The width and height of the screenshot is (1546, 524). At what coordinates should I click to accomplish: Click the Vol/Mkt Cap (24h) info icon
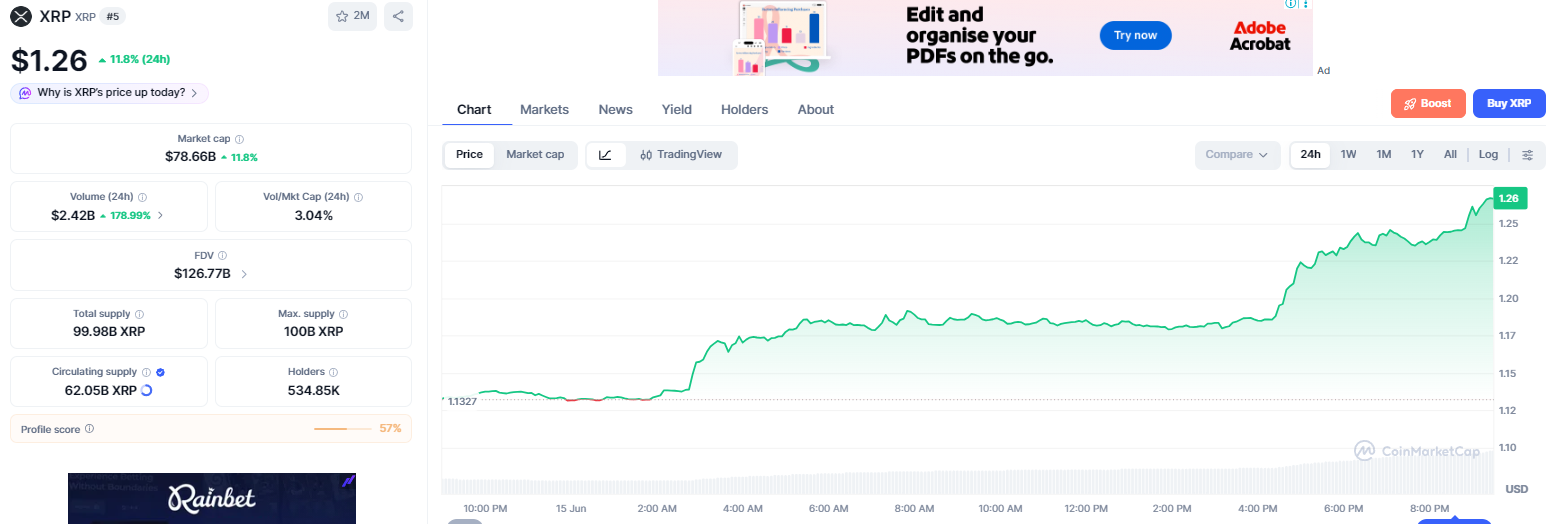(358, 197)
